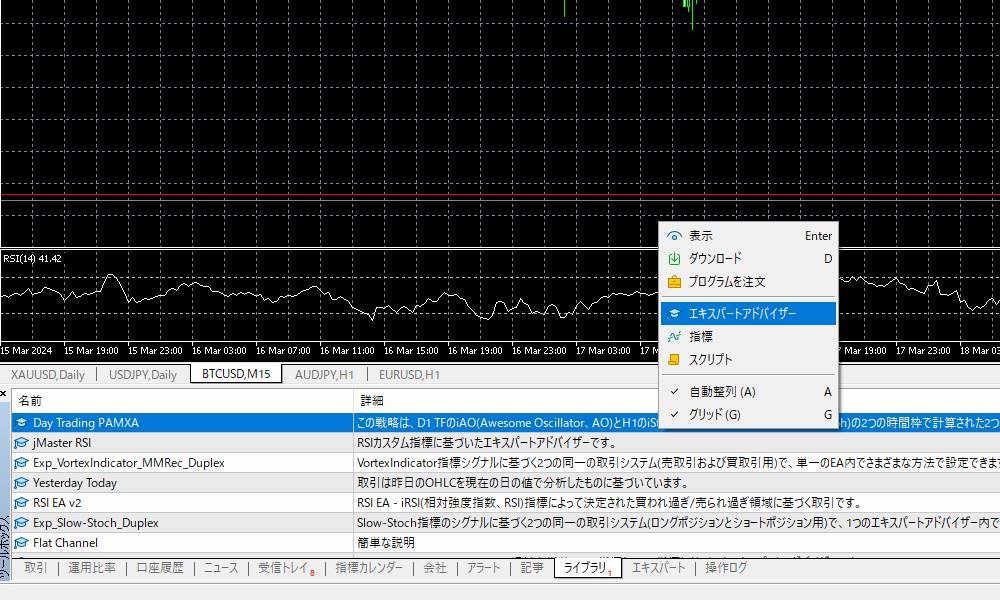This screenshot has height=600, width=1000.
Task: Click the green download icon in the context menu
Action: click(x=674, y=257)
